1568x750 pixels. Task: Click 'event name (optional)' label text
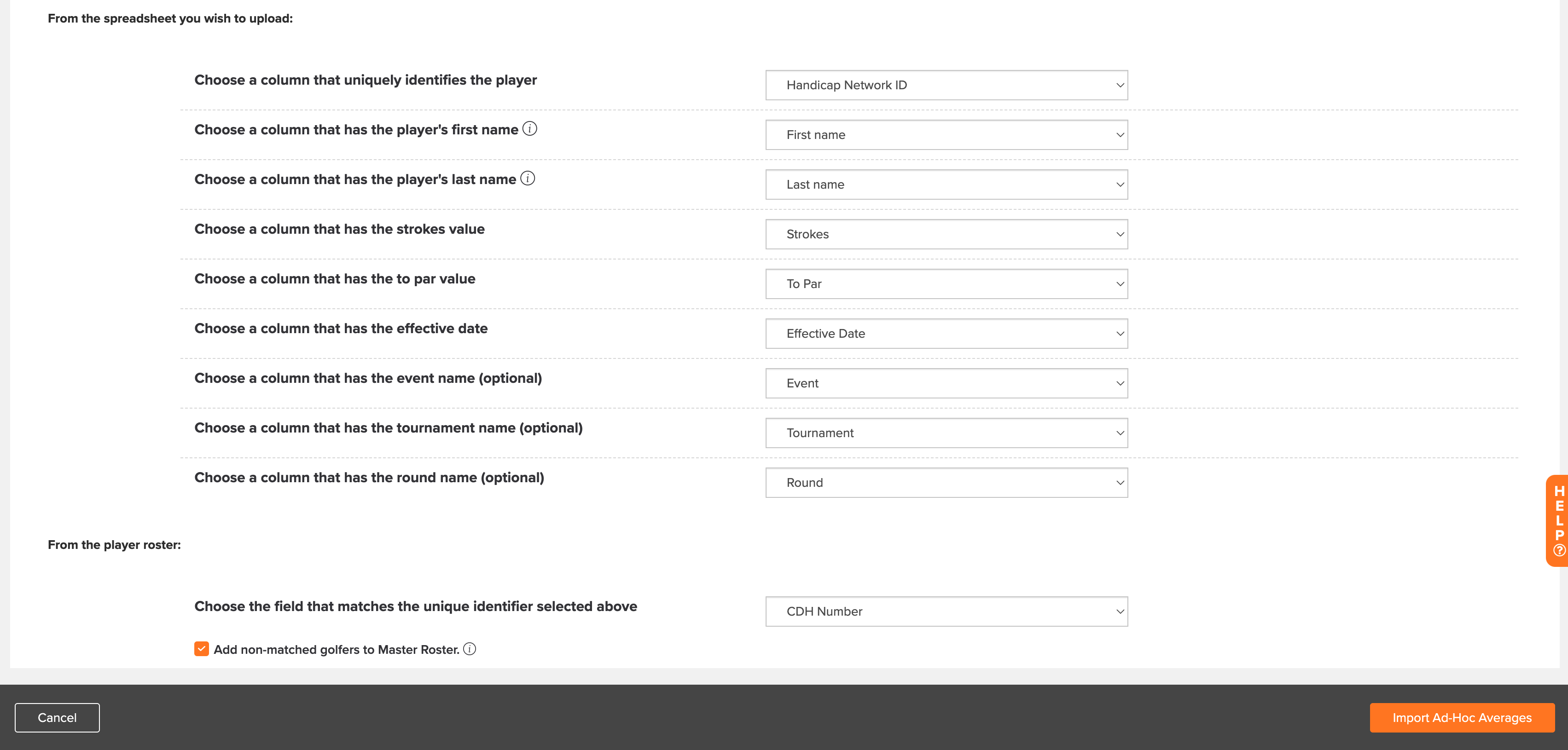[469, 378]
